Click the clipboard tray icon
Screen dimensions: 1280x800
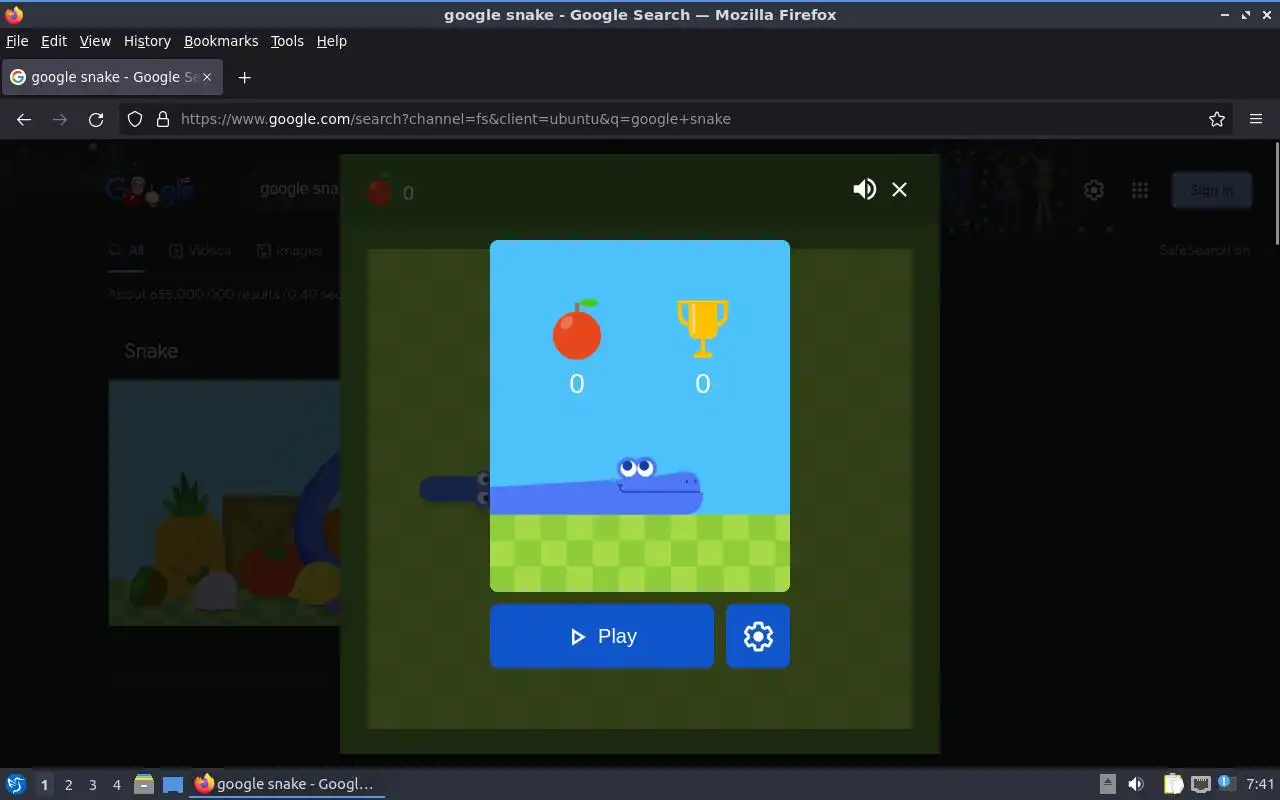coord(1173,784)
